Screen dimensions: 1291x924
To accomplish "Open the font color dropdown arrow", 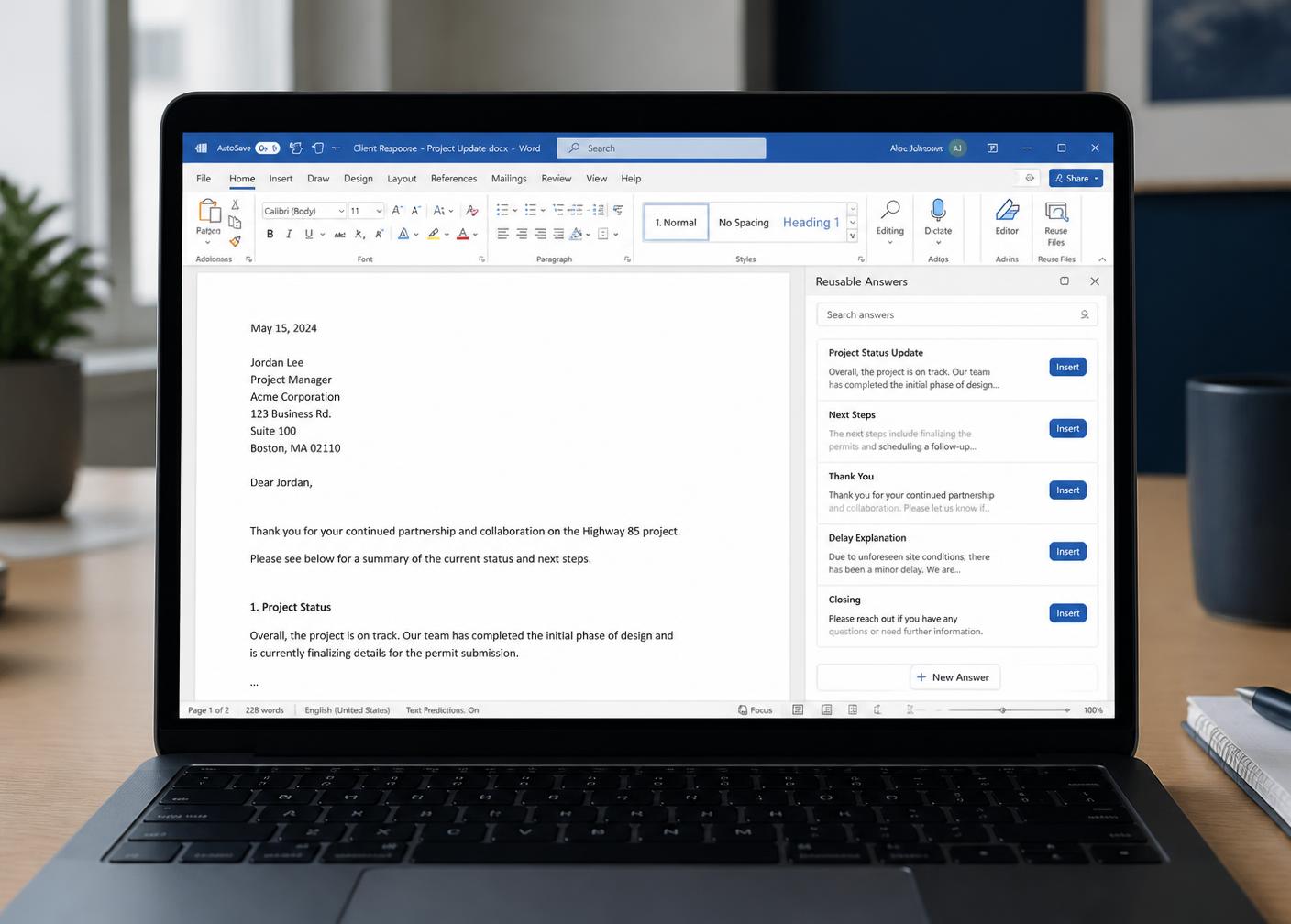I will click(x=475, y=235).
